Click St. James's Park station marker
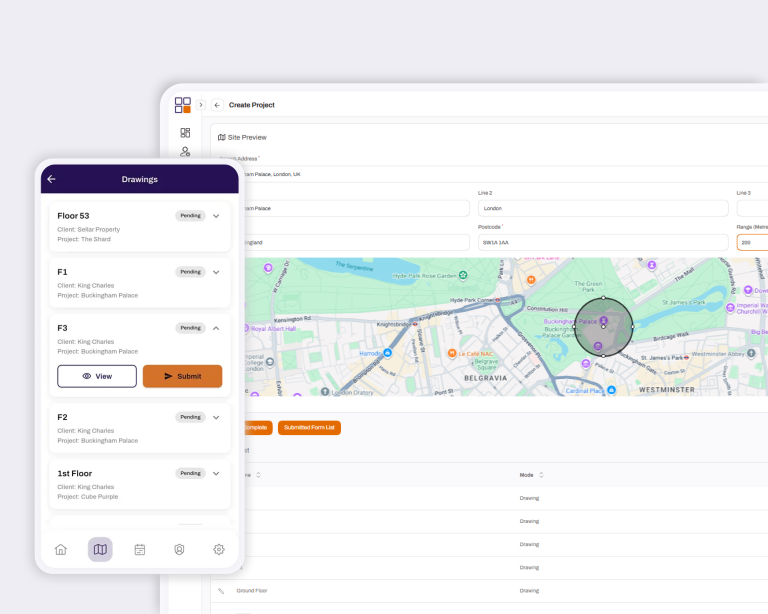Image resolution: width=768 pixels, height=614 pixels. pos(686,358)
